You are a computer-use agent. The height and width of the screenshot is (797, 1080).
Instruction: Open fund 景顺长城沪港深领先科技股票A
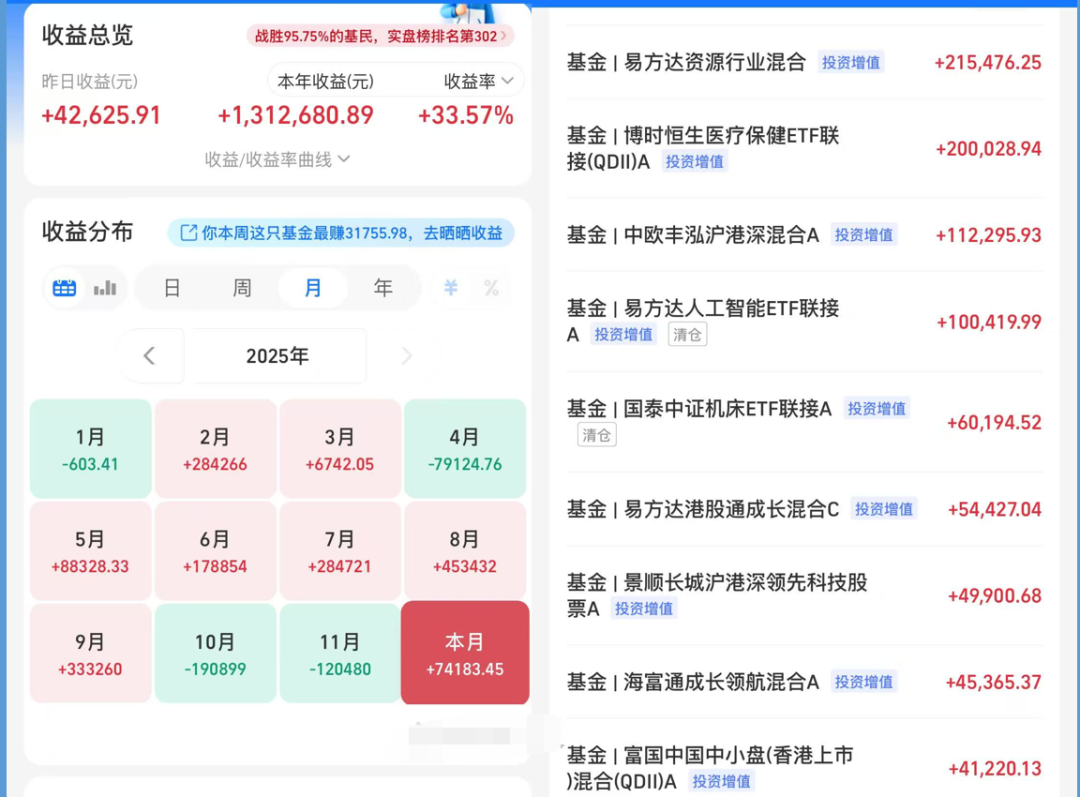[804, 595]
